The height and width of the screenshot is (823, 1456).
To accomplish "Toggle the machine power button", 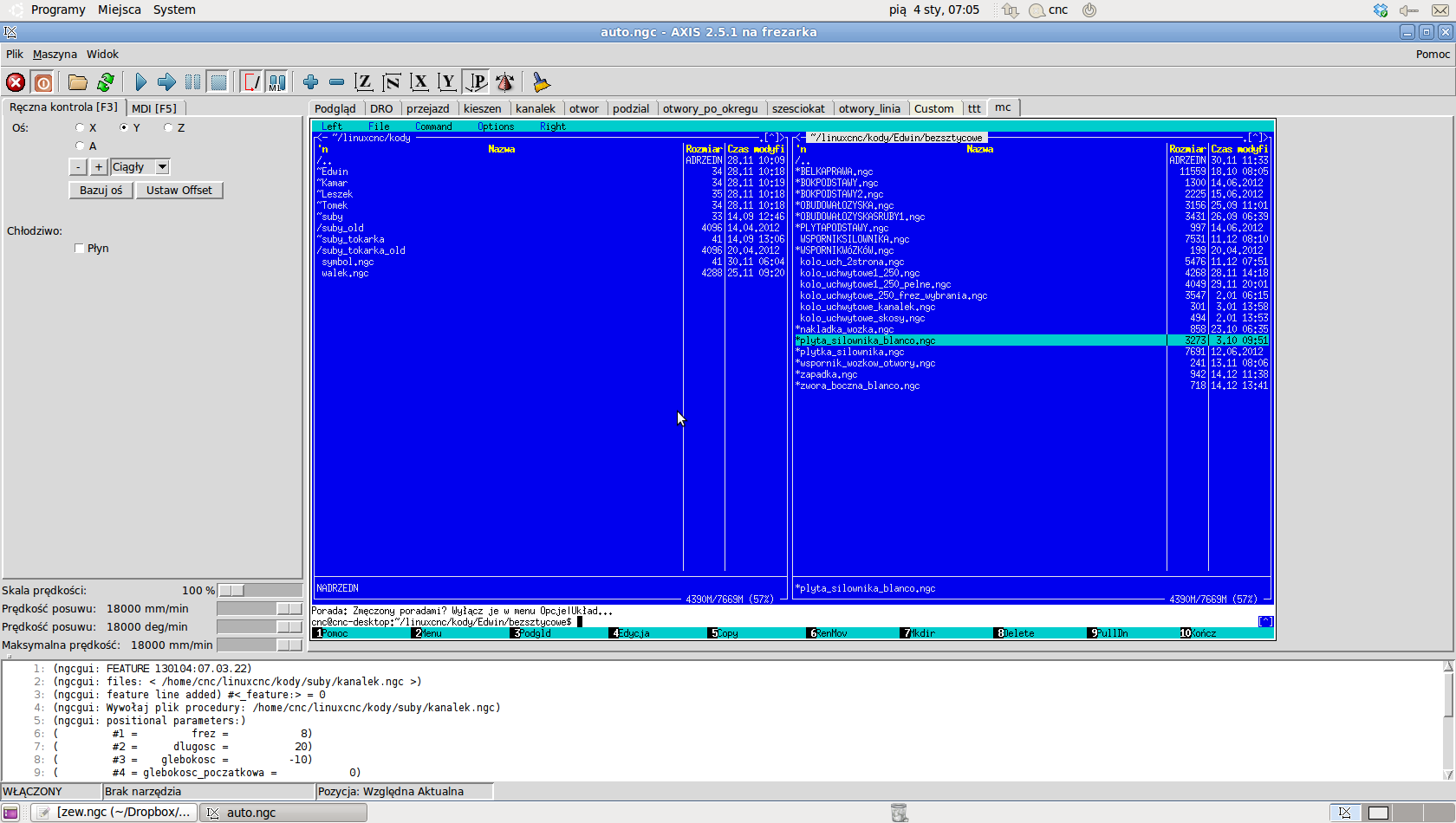I will click(x=43, y=82).
